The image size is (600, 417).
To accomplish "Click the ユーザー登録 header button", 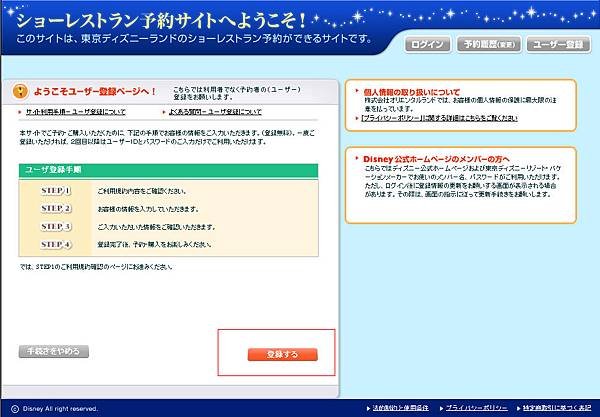I will (559, 44).
